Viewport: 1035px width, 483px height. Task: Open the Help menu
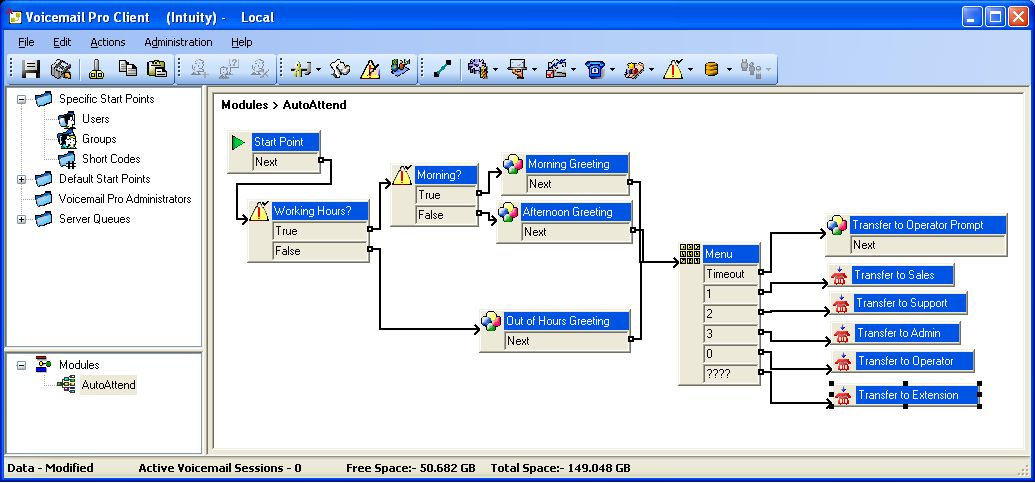click(x=242, y=42)
